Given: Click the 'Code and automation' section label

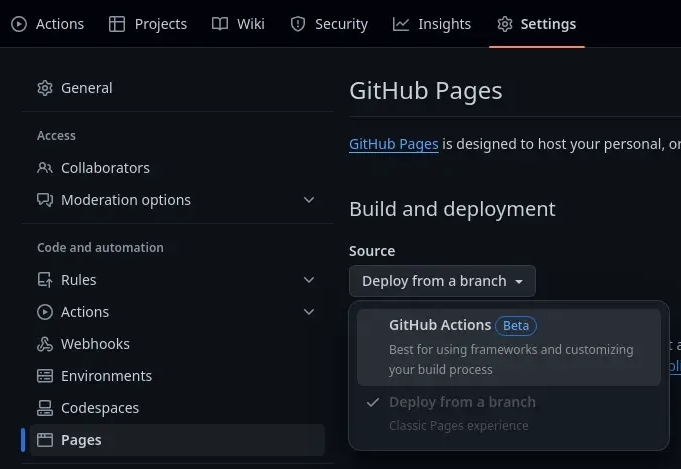Looking at the screenshot, I should pos(100,248).
